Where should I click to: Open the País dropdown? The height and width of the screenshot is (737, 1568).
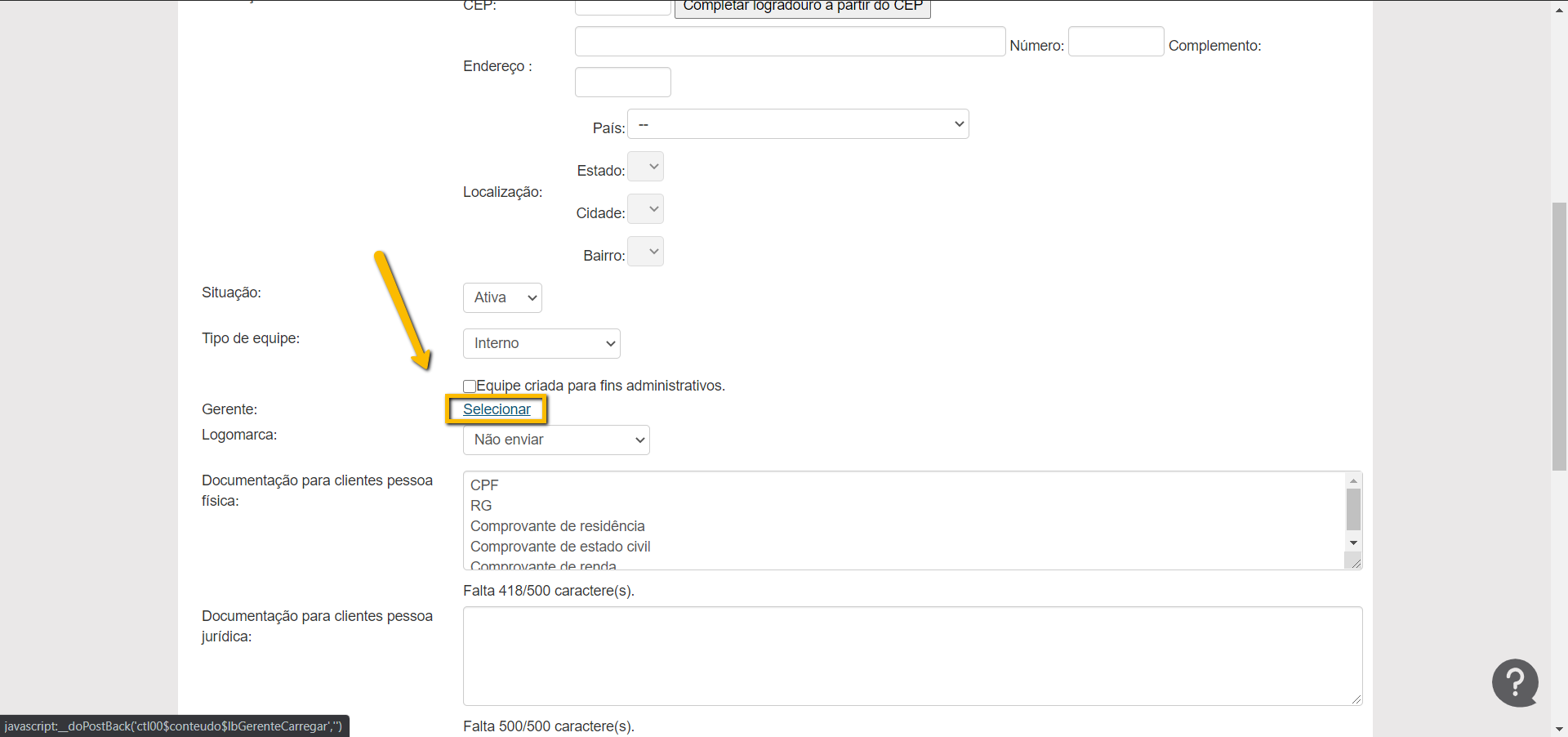pyautogui.click(x=797, y=124)
